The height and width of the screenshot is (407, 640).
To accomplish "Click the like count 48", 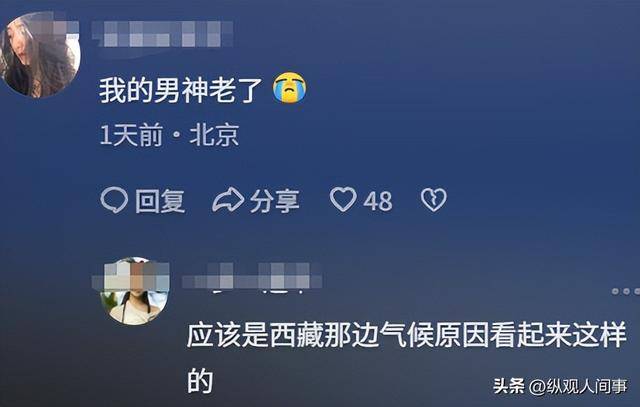I will (x=378, y=201).
